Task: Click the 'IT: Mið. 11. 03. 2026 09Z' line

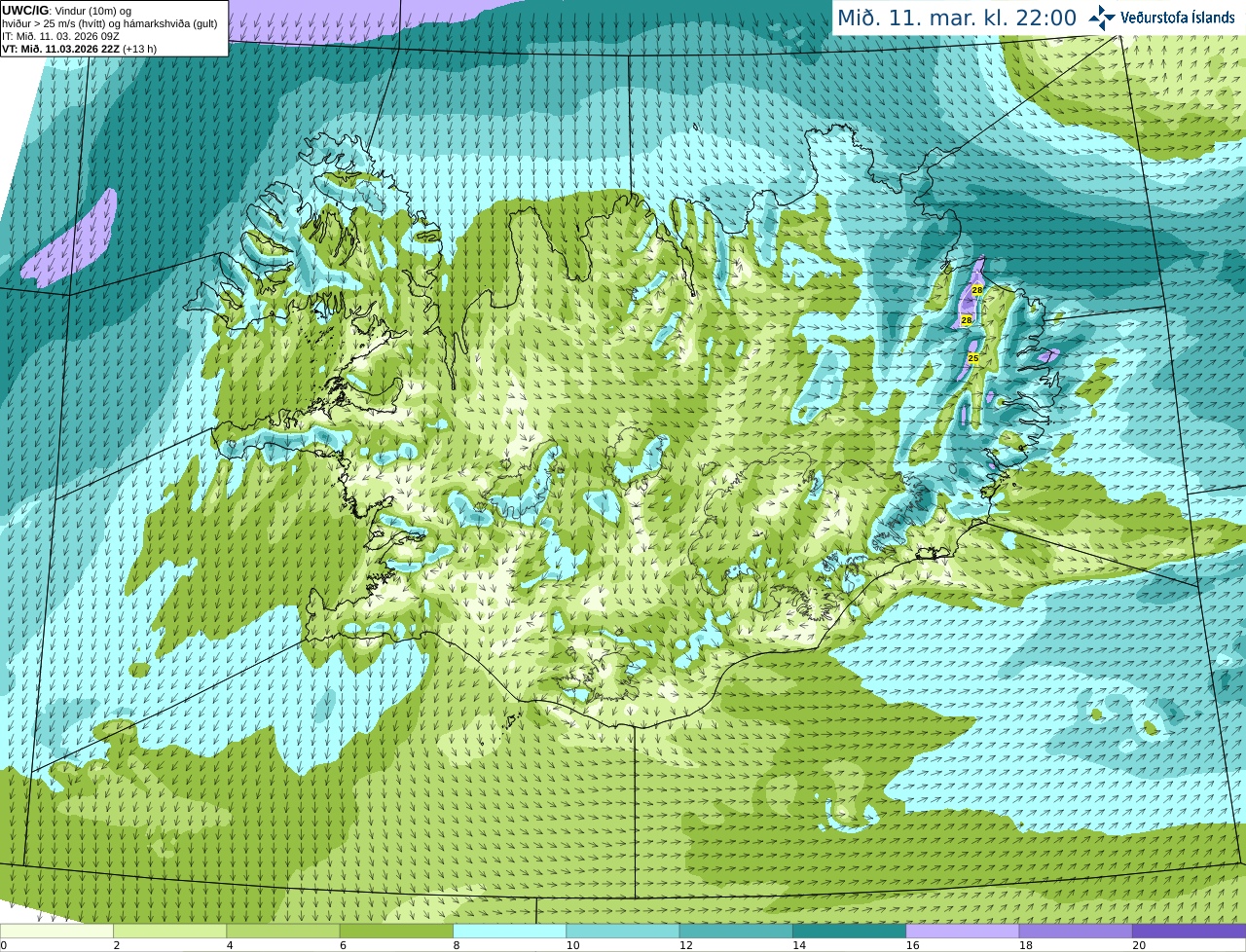Action: (60, 36)
